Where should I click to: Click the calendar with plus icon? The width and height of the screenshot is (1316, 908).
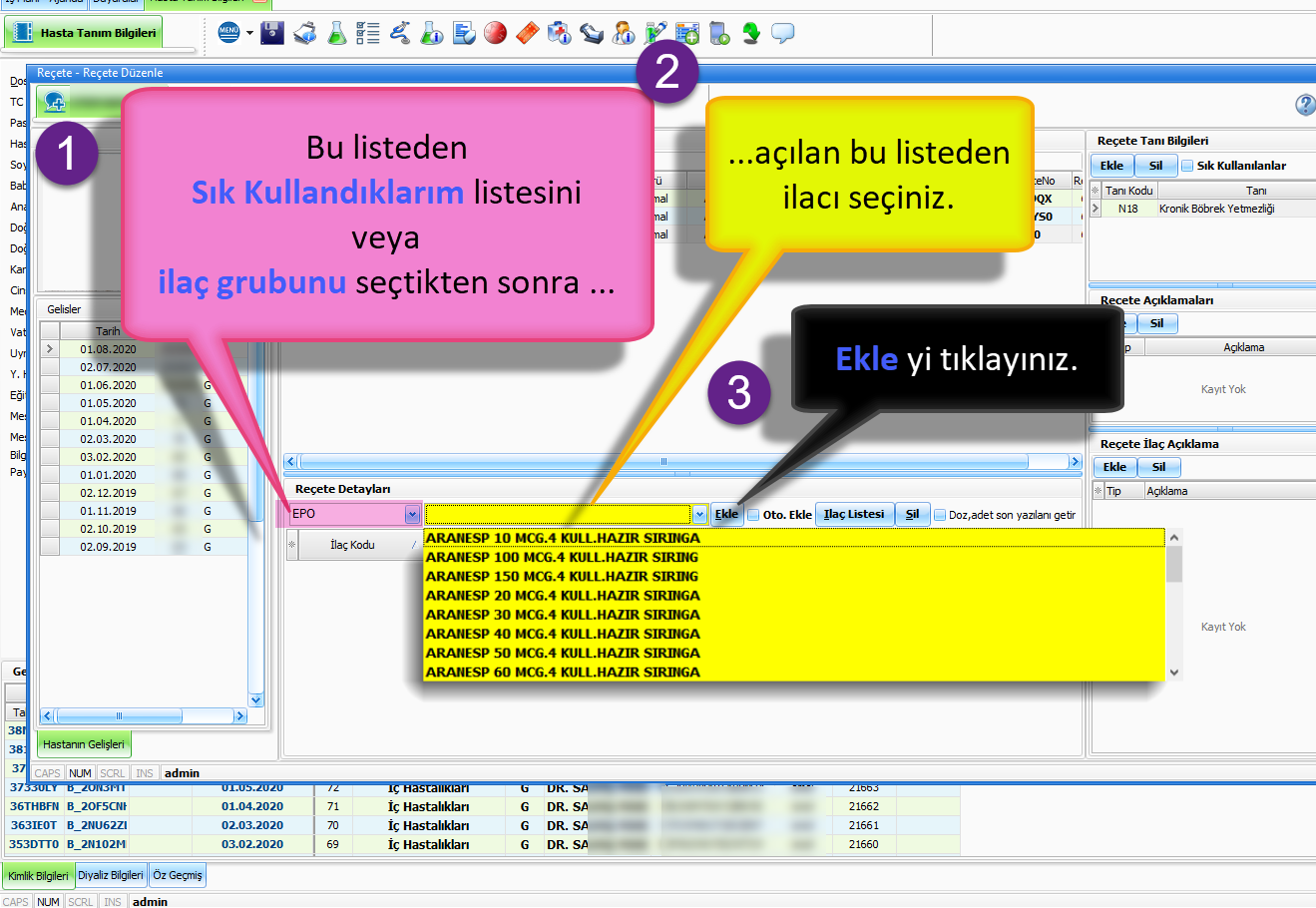[687, 33]
